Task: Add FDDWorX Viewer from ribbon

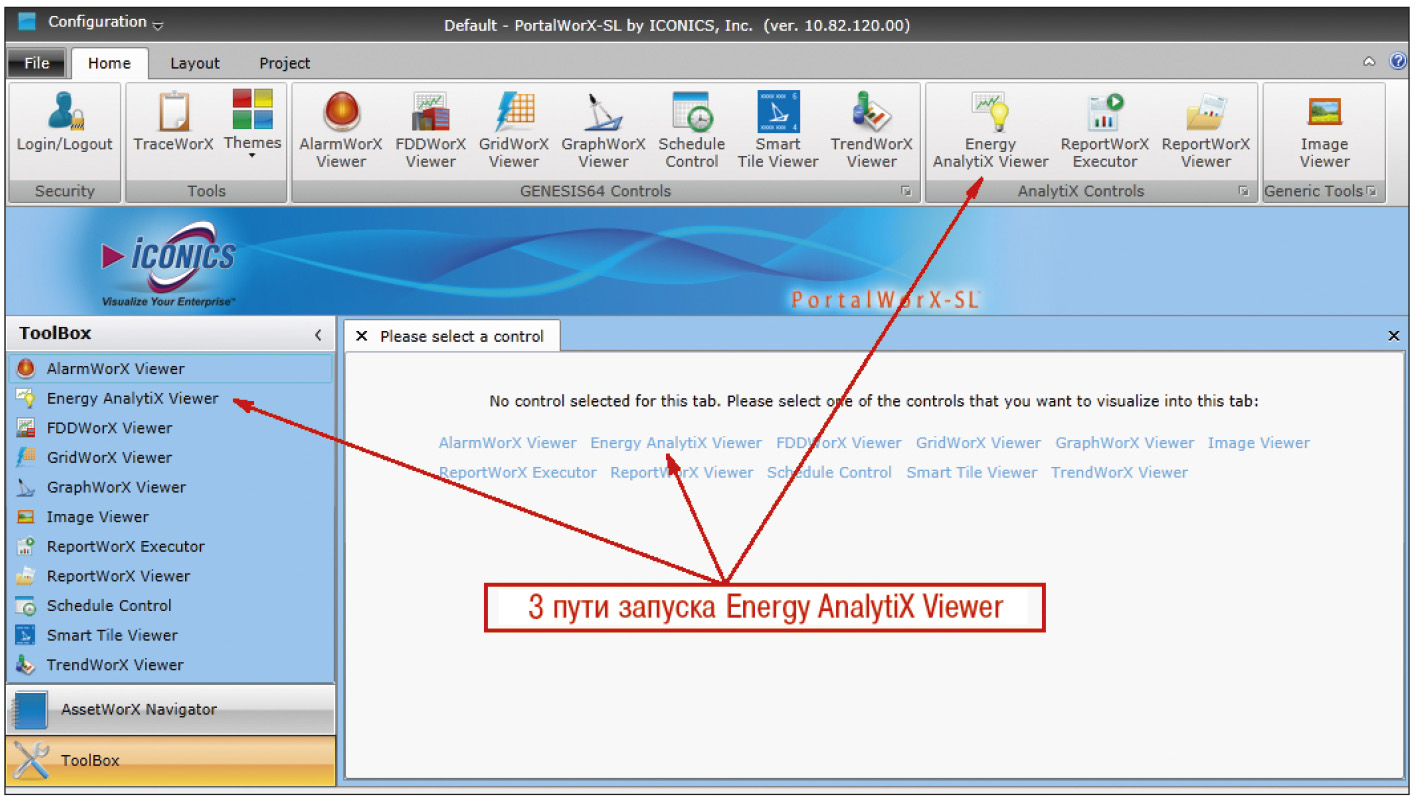Action: [x=430, y=131]
